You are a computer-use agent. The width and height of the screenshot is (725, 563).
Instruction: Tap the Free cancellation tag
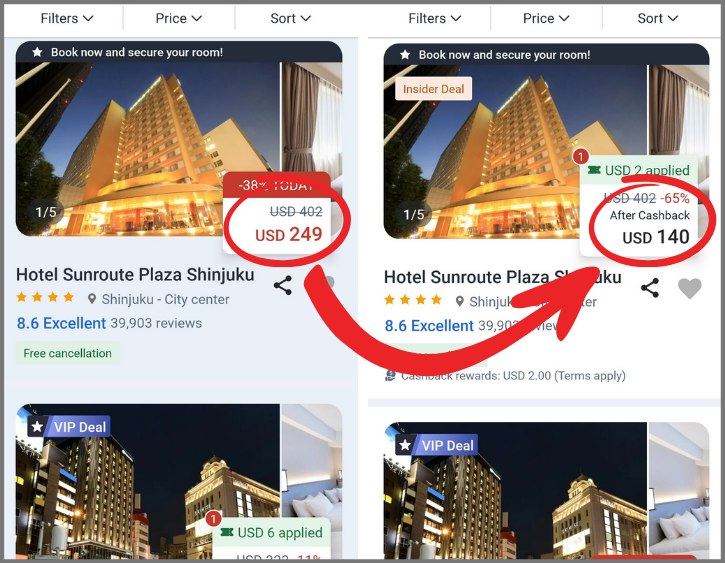68,353
